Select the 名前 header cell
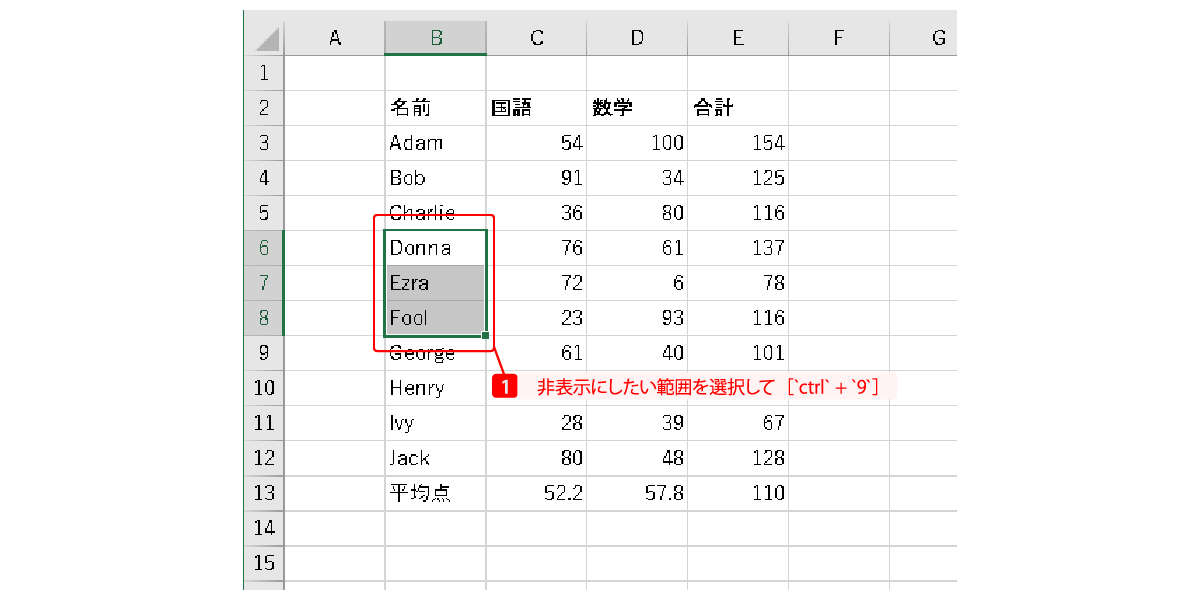This screenshot has height=600, width=1200. click(436, 108)
